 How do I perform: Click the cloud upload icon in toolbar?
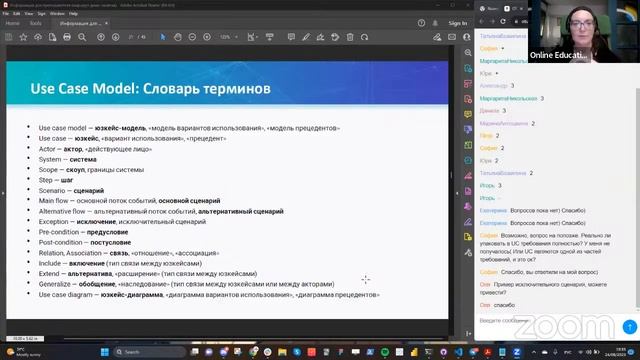(x=38, y=37)
